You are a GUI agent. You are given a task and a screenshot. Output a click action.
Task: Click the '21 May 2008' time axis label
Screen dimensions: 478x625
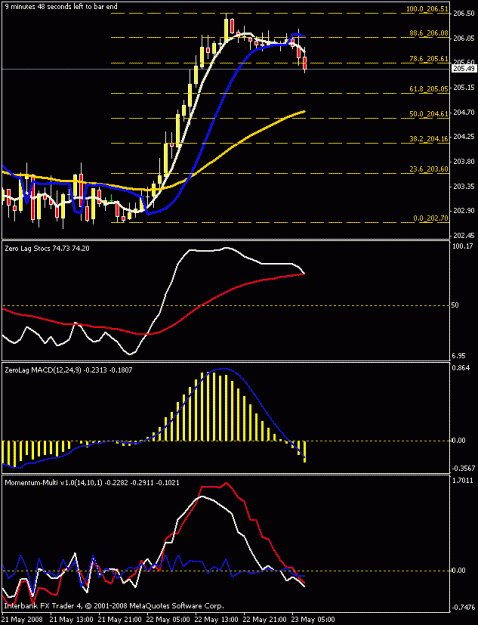21,620
